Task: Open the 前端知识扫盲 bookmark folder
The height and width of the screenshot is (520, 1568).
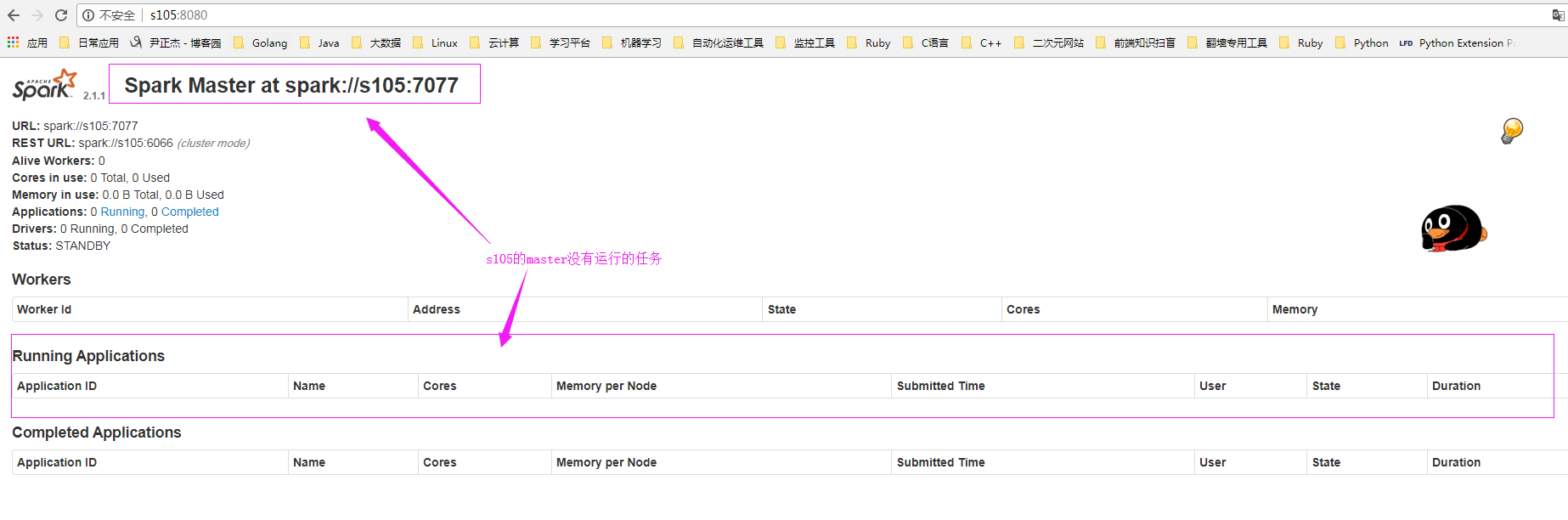Action: pos(1136,43)
